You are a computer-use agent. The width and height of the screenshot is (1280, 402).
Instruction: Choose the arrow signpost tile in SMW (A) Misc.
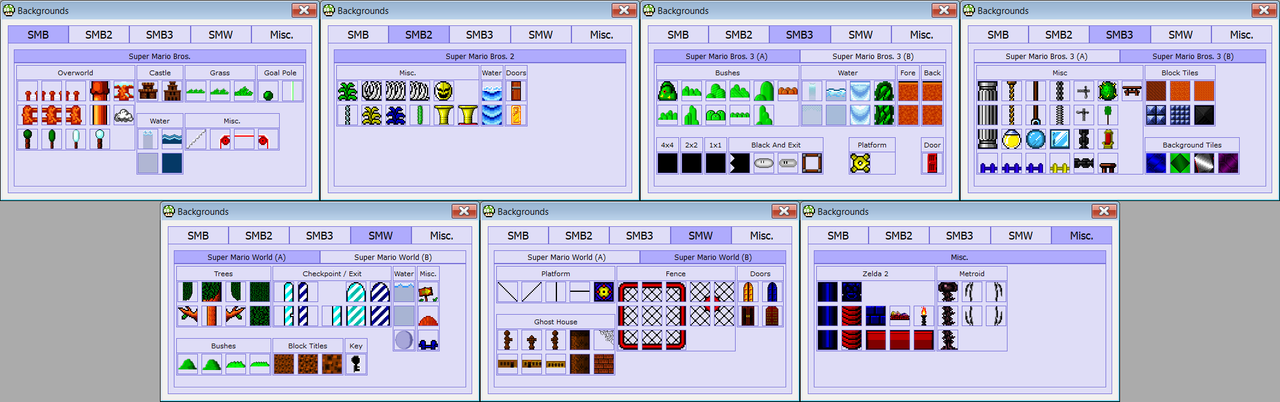(x=428, y=292)
